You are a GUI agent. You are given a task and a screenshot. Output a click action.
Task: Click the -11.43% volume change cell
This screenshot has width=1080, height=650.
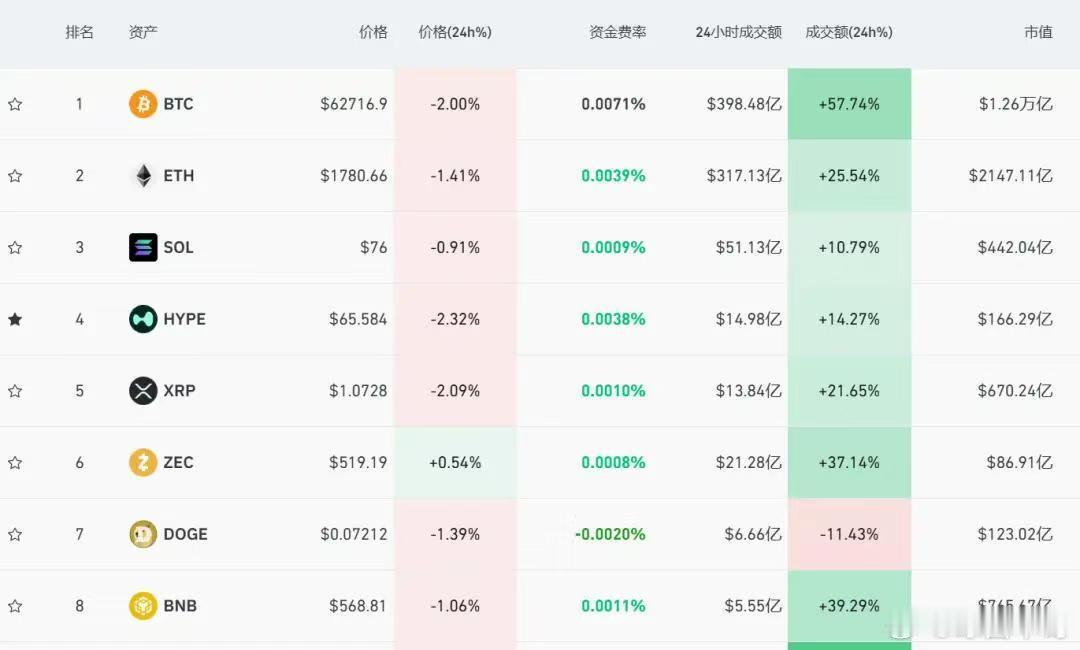click(x=849, y=534)
